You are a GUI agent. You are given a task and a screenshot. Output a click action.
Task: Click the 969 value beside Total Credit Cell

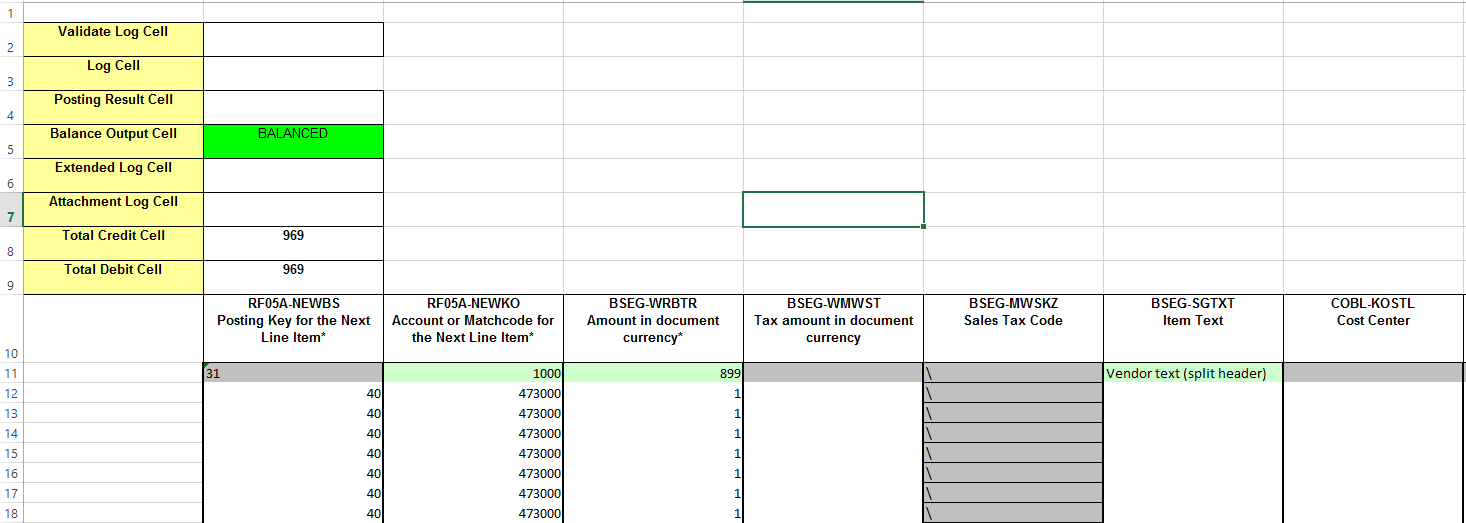pos(293,243)
